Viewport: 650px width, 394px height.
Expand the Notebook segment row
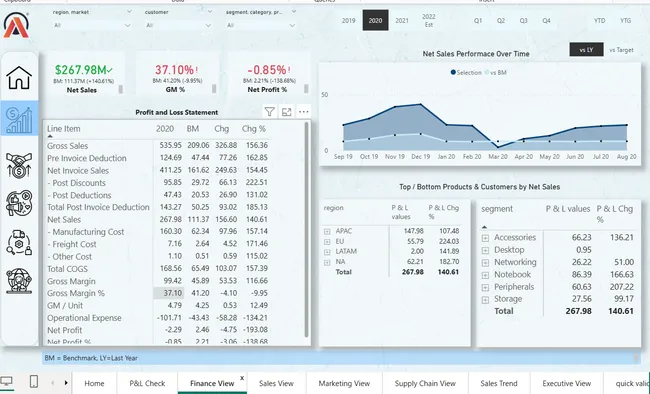coord(485,275)
